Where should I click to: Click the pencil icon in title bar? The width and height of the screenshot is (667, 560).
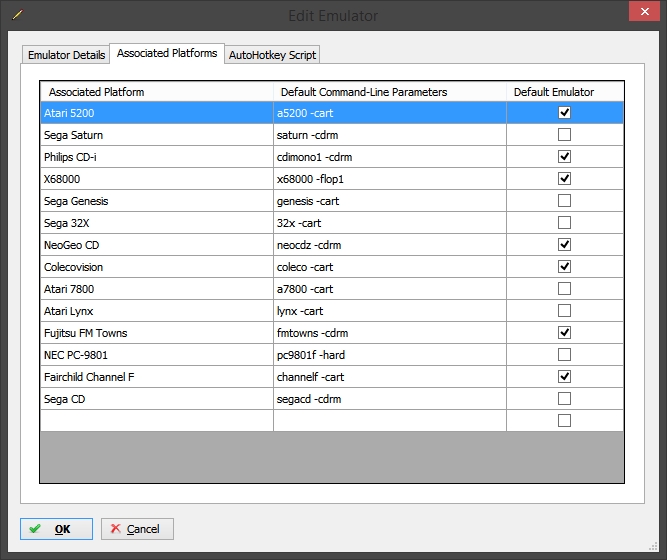17,15
